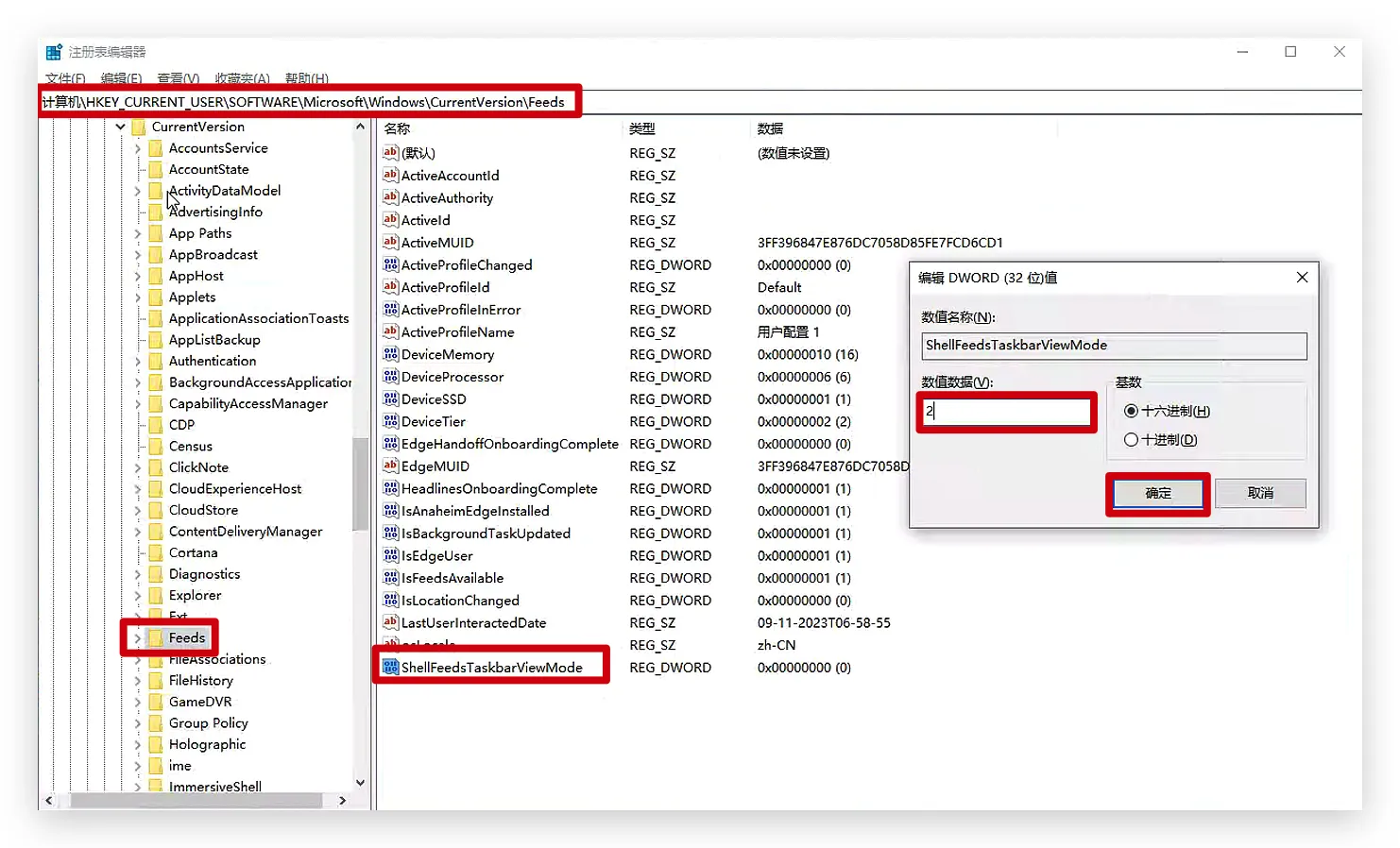This screenshot has height=848, width=1400.
Task: Click the FileHistory folder icon
Action: coord(156,680)
